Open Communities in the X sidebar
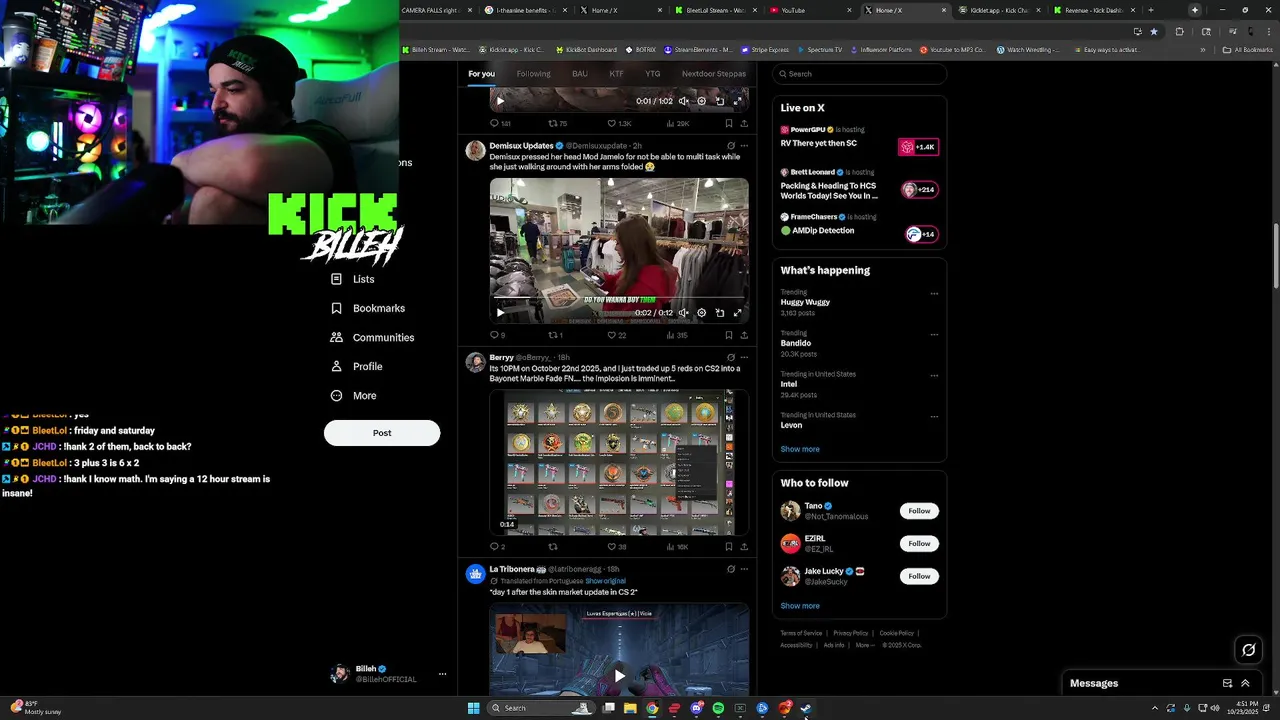 coord(371,337)
